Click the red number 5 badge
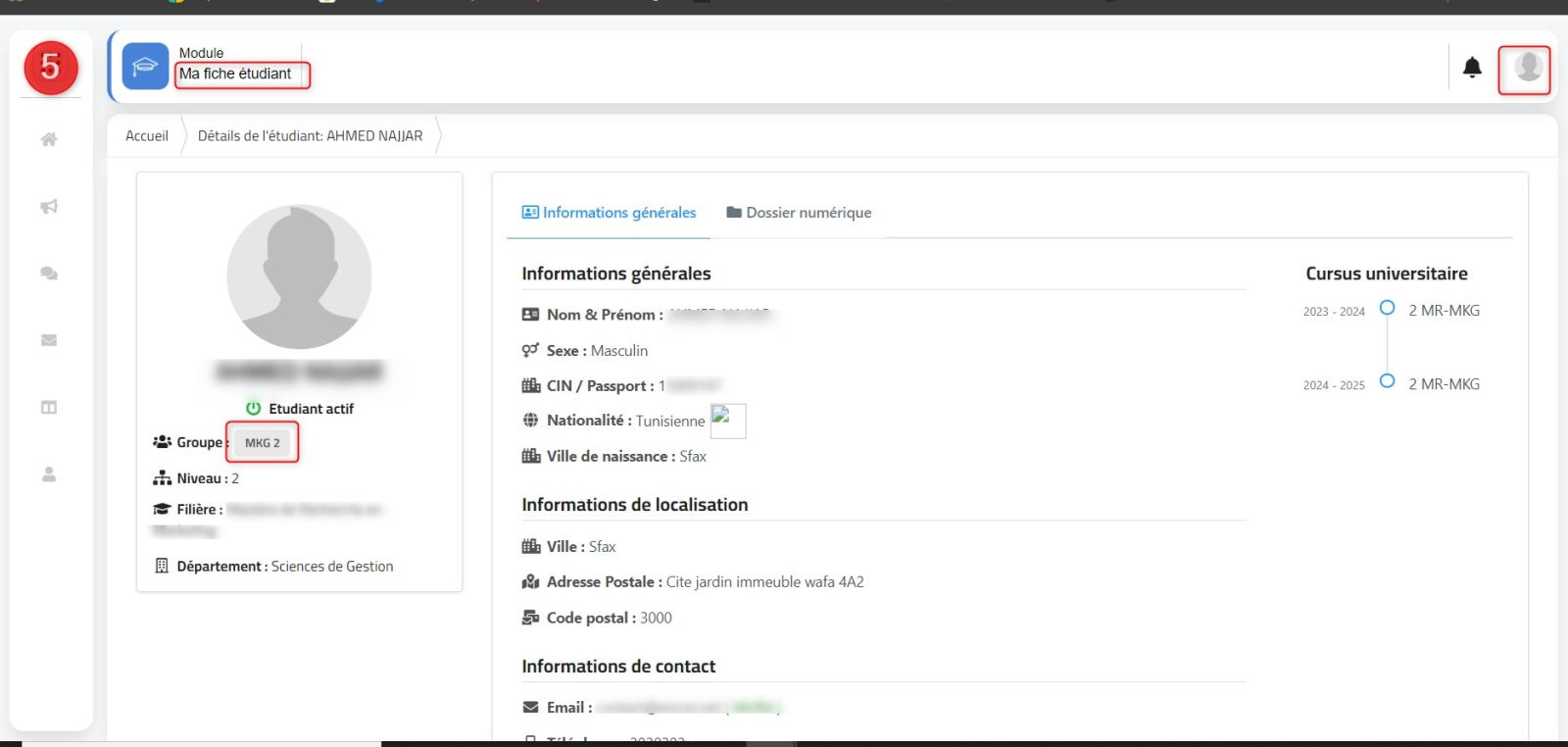Viewport: 1568px width, 747px height. (x=51, y=68)
